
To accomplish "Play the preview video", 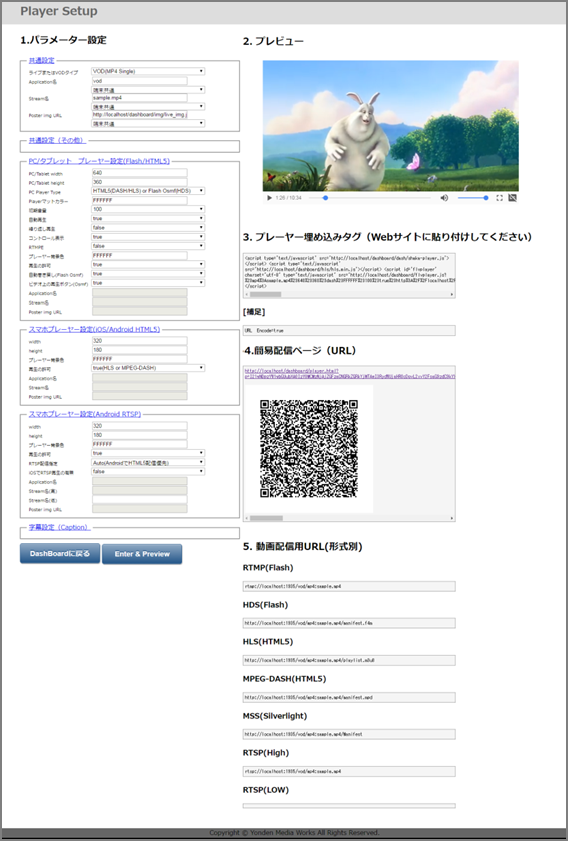I will 269,198.
